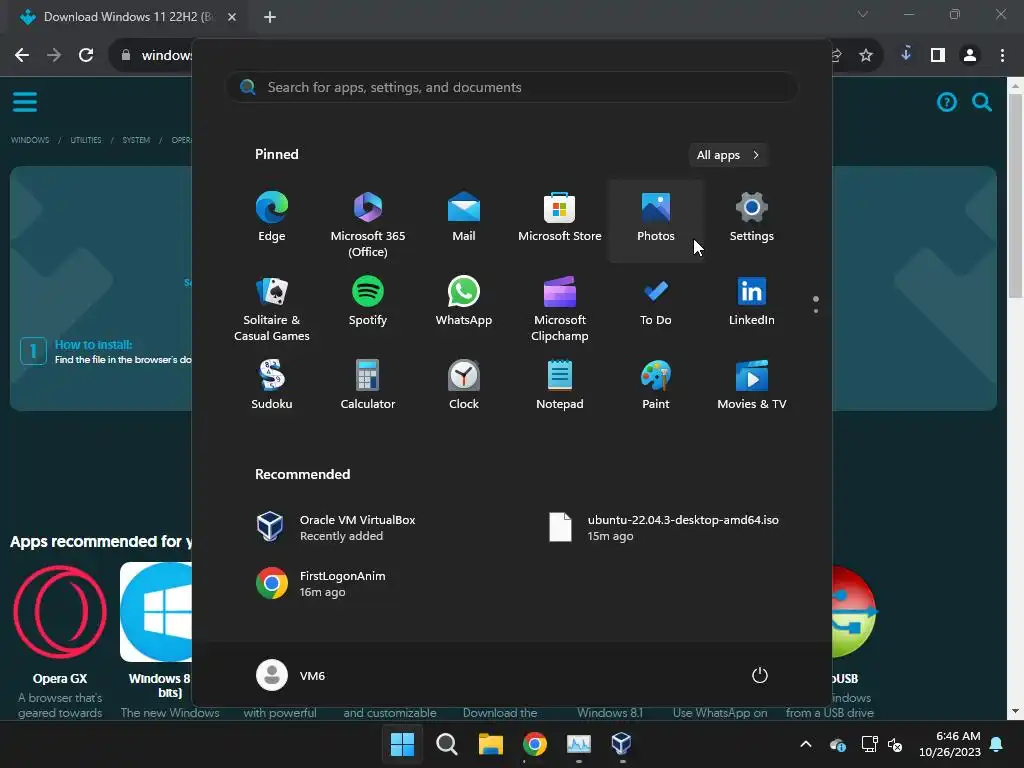
Task: Open Notepad from pinned apps
Action: point(560,385)
